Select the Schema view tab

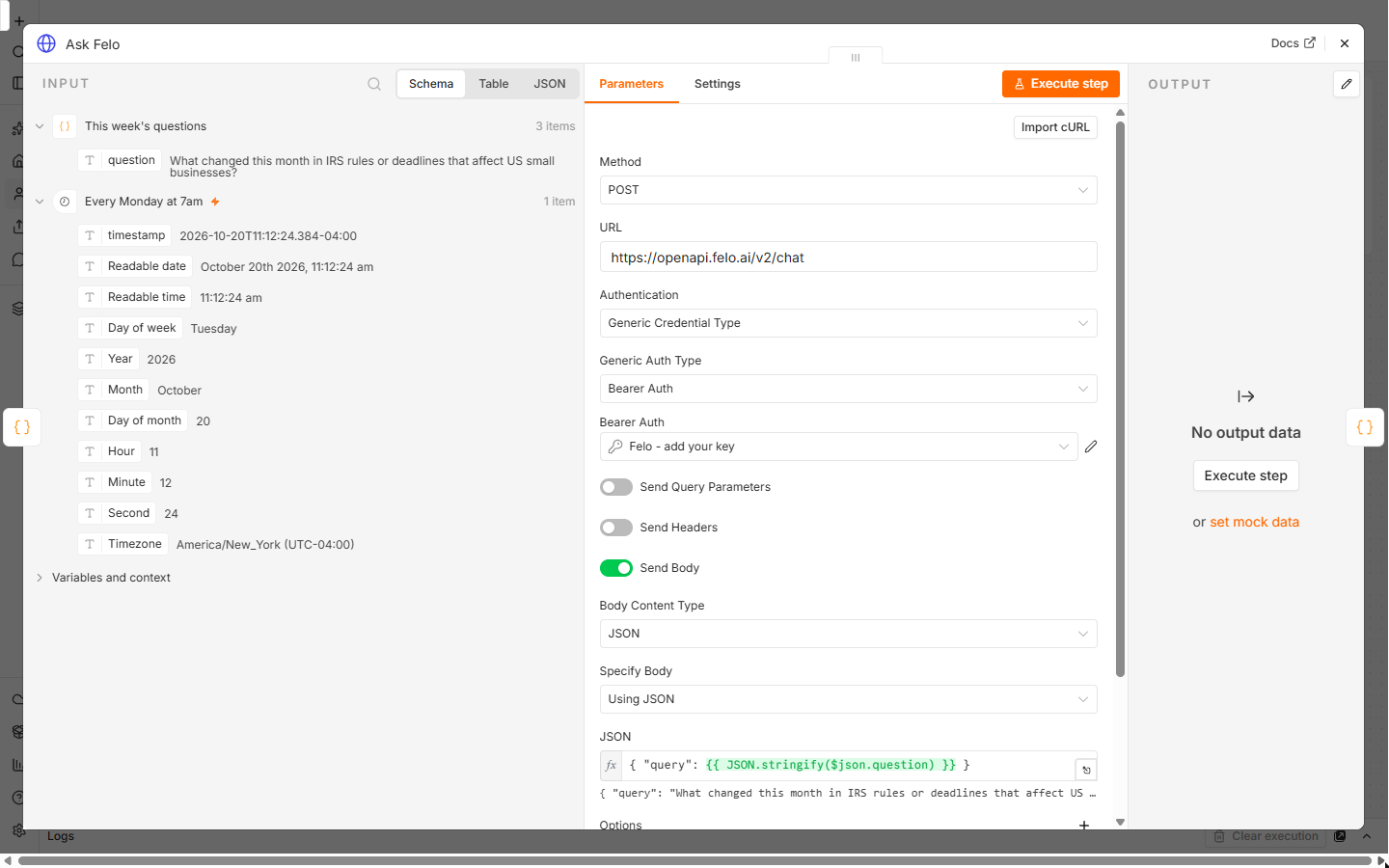(431, 84)
